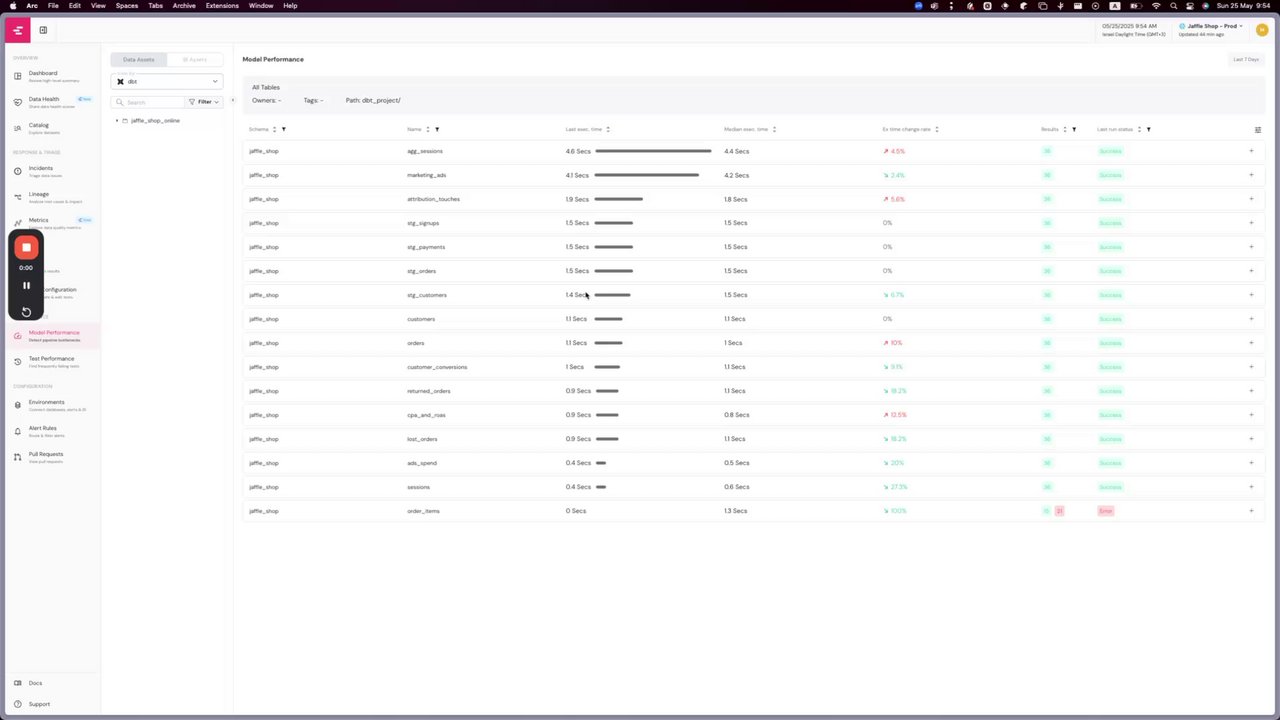Screen dimensions: 1280x720
Task: Click the marketing_ads execution time bar
Action: click(647, 175)
